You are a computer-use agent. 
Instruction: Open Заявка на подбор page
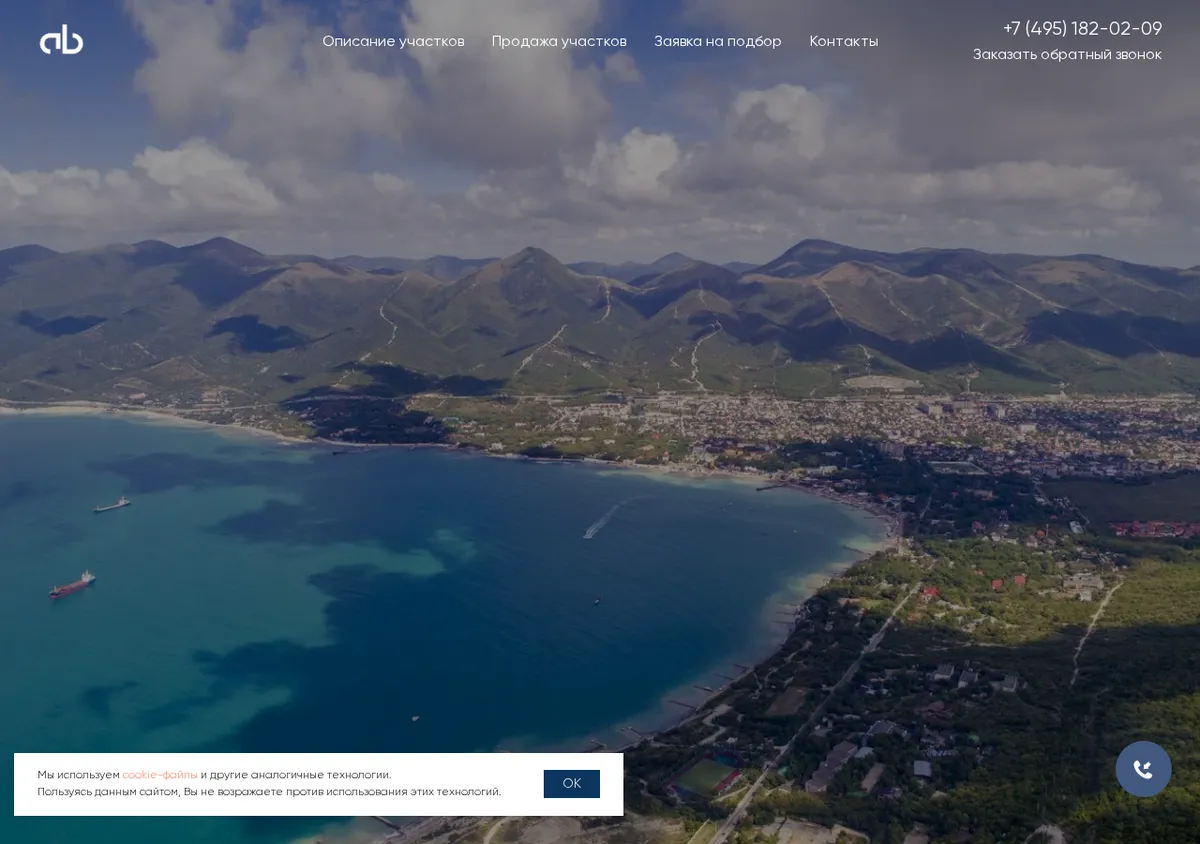[x=718, y=41]
